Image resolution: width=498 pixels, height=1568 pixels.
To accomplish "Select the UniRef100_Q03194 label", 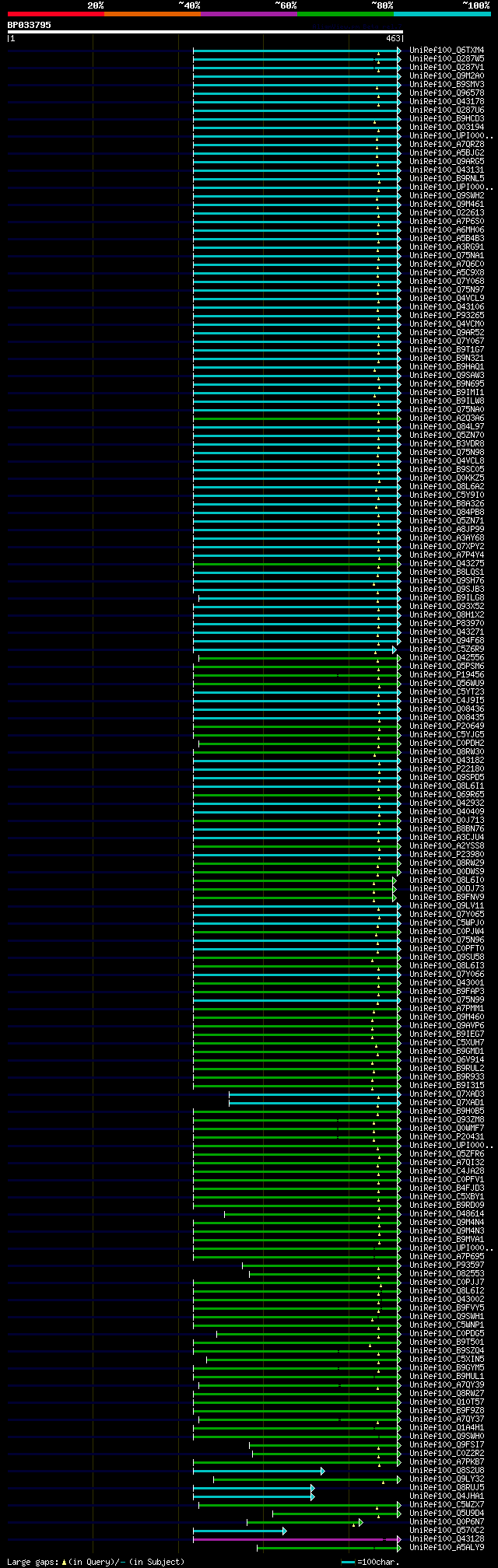I will [x=447, y=127].
